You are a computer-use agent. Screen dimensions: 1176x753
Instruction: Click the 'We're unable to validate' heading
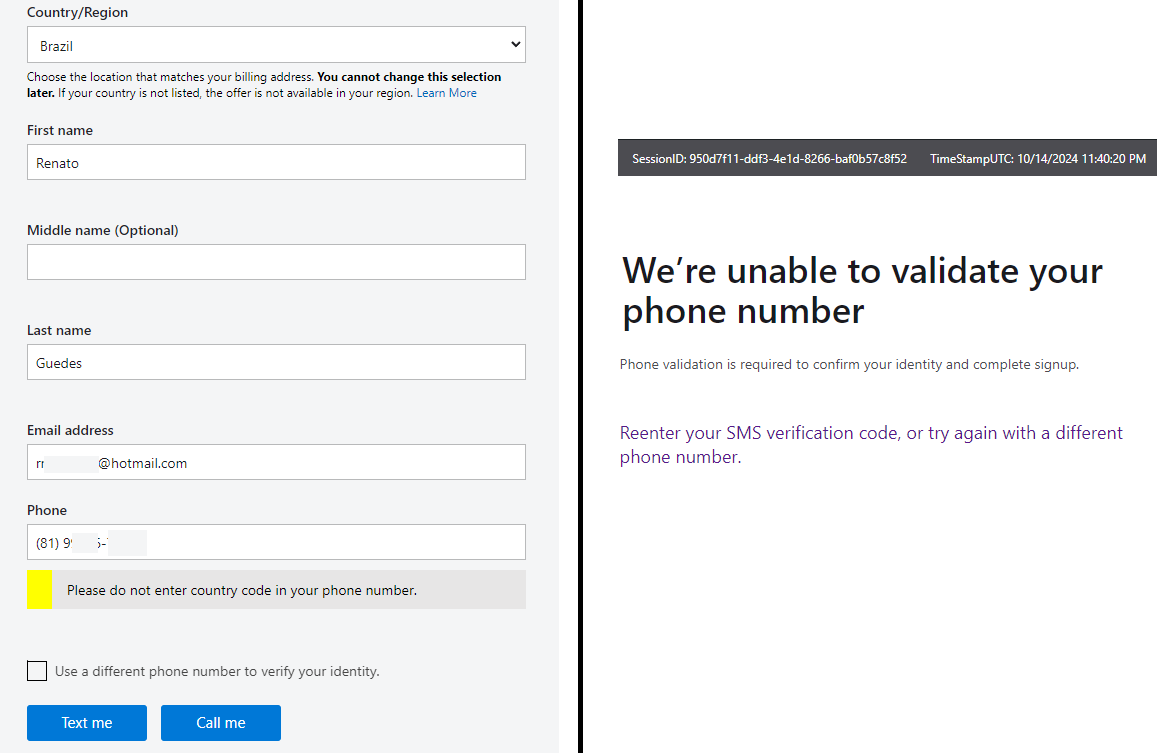(x=862, y=290)
